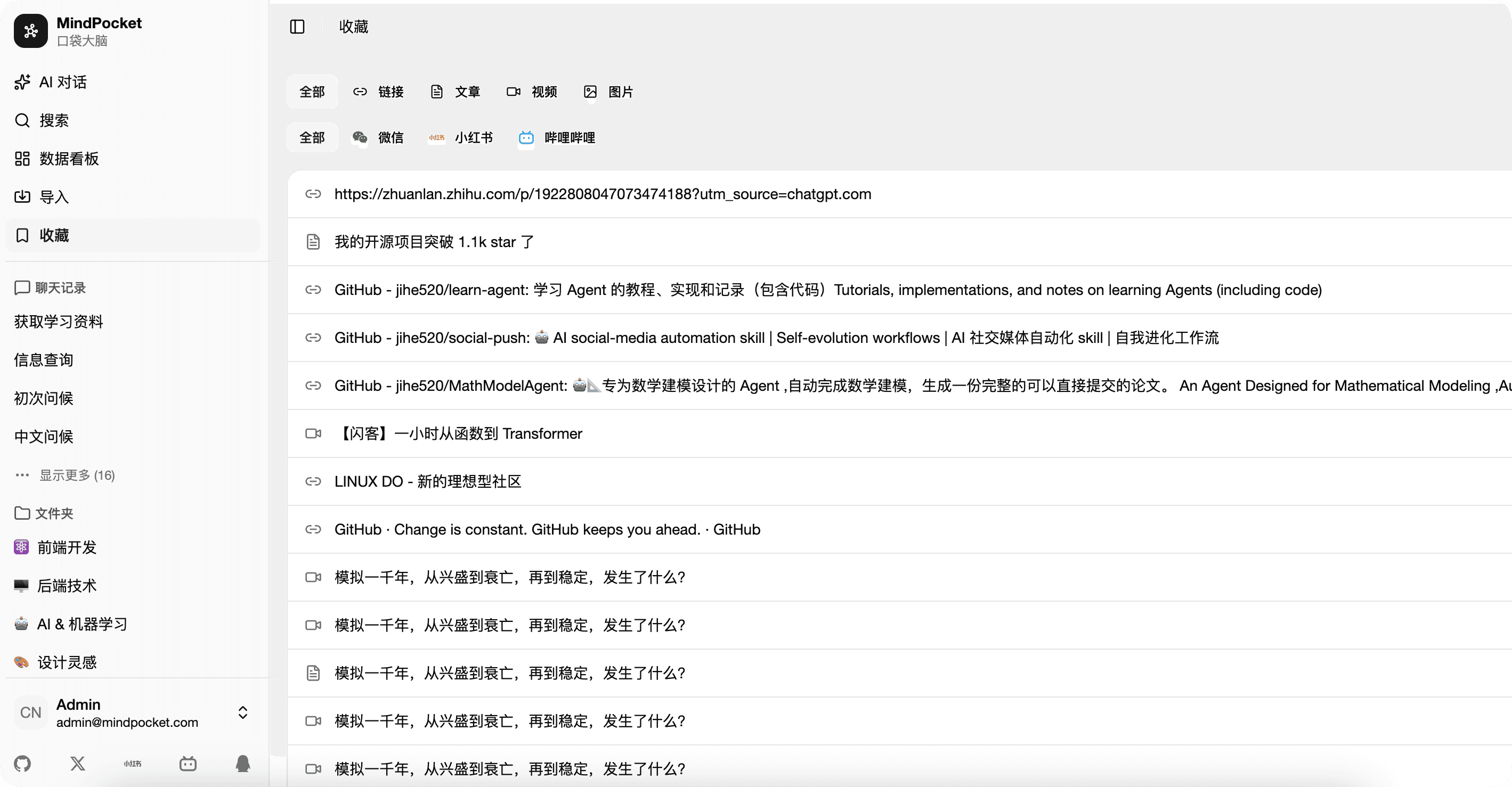Enable the 小红书 source filter

(461, 137)
